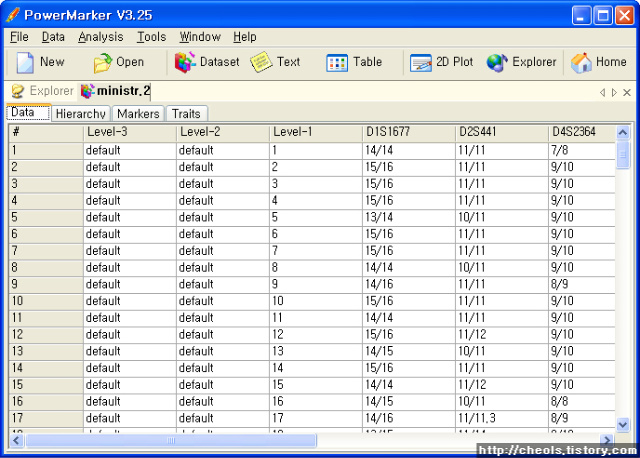Click the Table grid icon
This screenshot has height=458, width=640.
[x=337, y=63]
